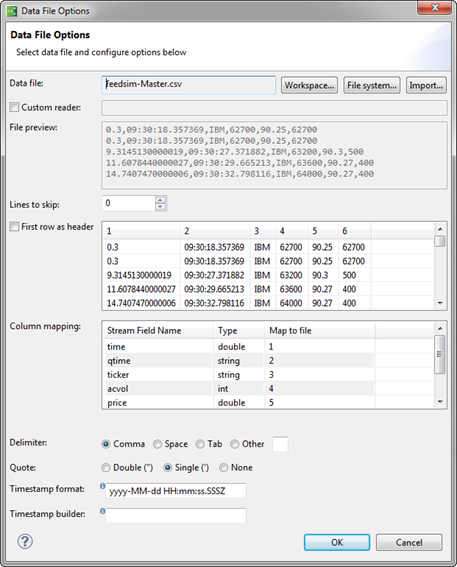457x567 pixels.
Task: Select the Space delimiter option
Action: pos(157,444)
